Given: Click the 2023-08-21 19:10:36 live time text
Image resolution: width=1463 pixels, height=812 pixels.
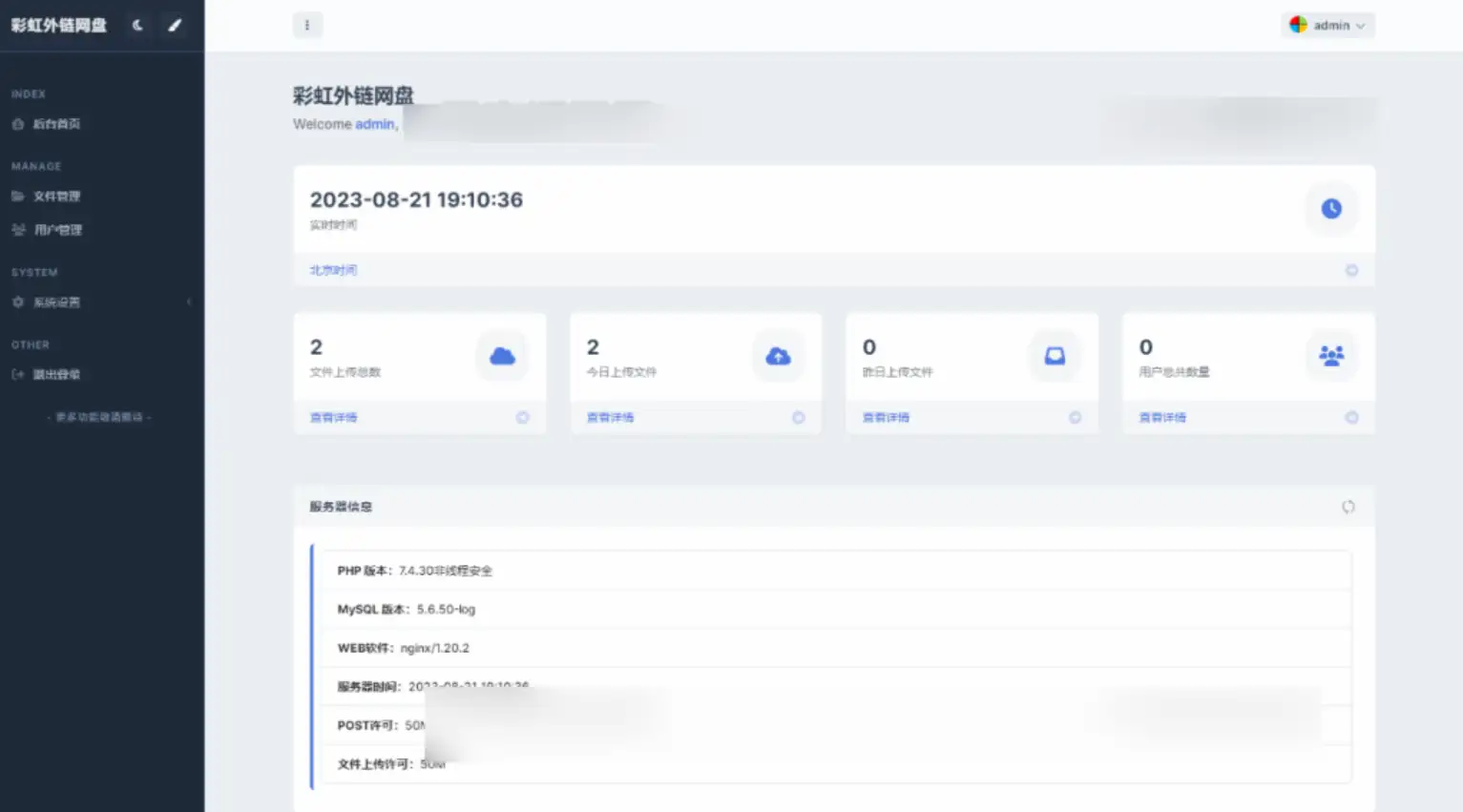Looking at the screenshot, I should point(416,199).
